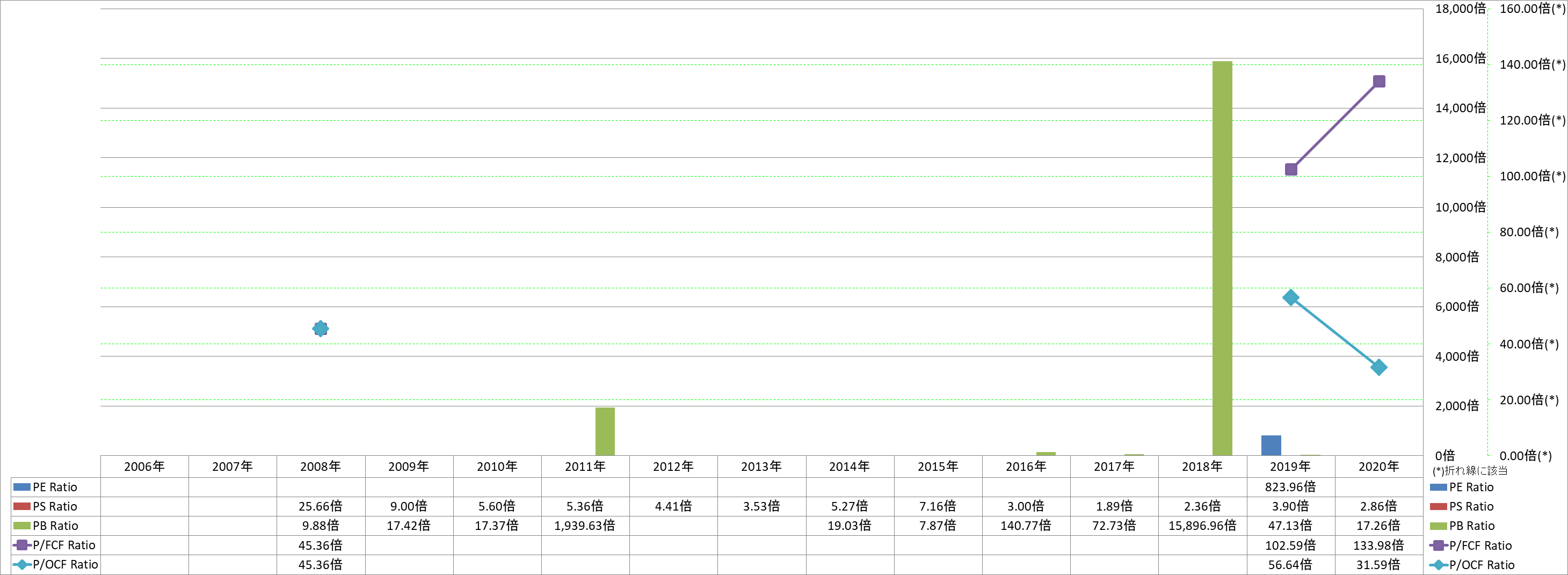Click the 10,000倍 axis label
1568x575 pixels.
(1460, 207)
